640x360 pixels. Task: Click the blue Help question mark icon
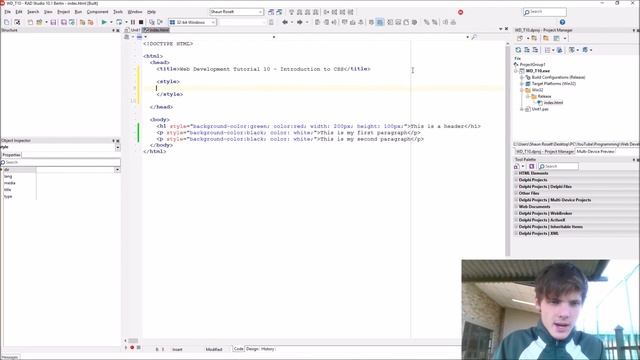point(562,22)
